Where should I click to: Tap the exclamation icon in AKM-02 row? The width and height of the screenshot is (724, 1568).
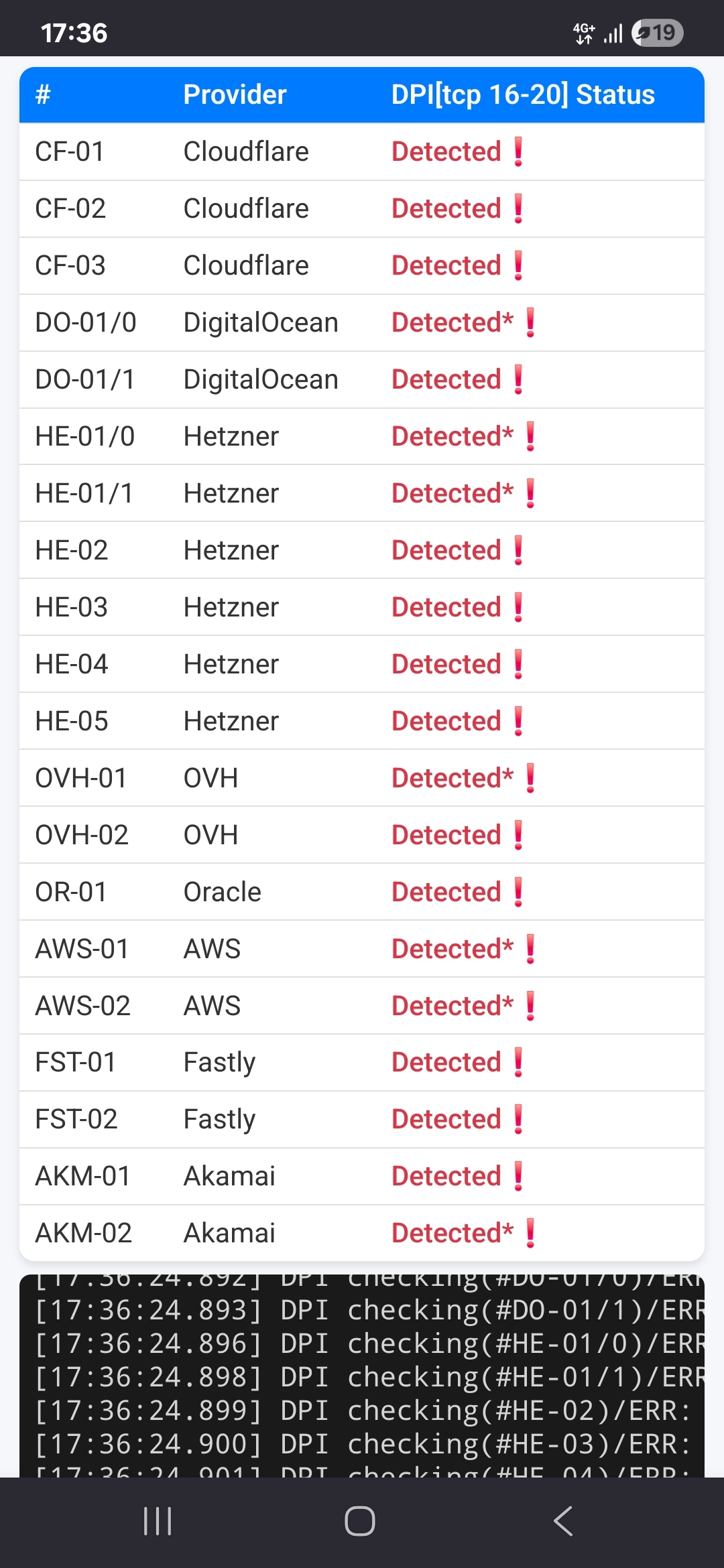530,1233
